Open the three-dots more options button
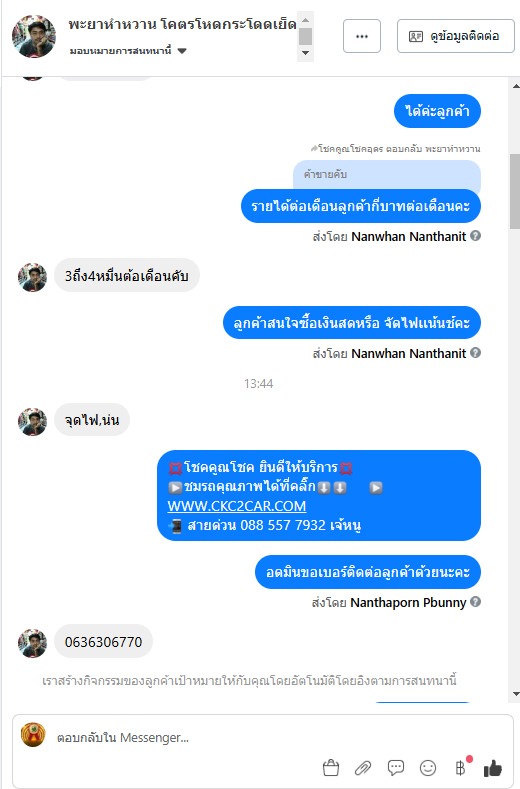 (362, 36)
